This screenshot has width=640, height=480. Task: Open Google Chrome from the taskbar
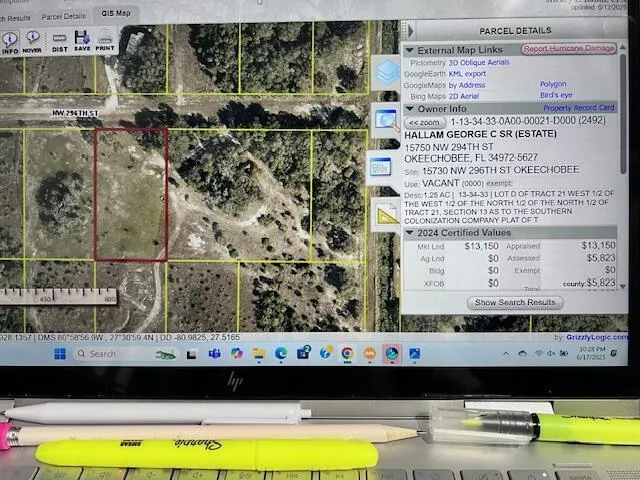pos(347,353)
